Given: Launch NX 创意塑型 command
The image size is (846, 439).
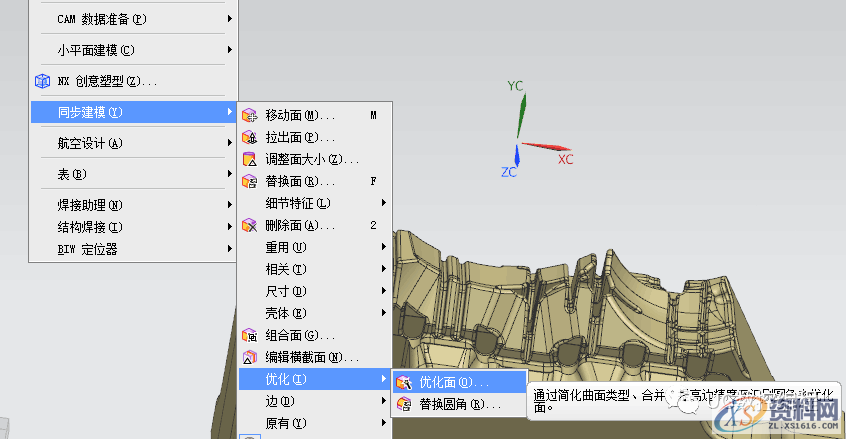Looking at the screenshot, I should click(133, 81).
